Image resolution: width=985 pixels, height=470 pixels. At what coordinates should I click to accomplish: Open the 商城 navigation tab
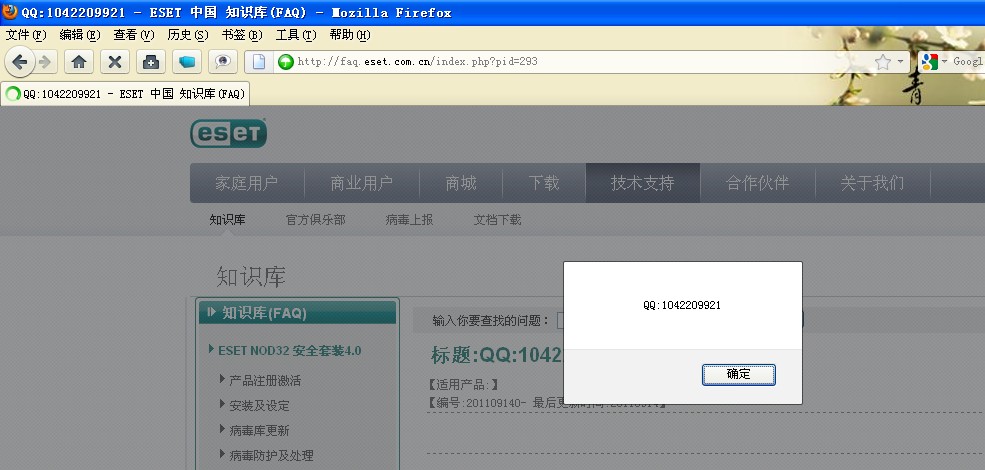(x=461, y=183)
